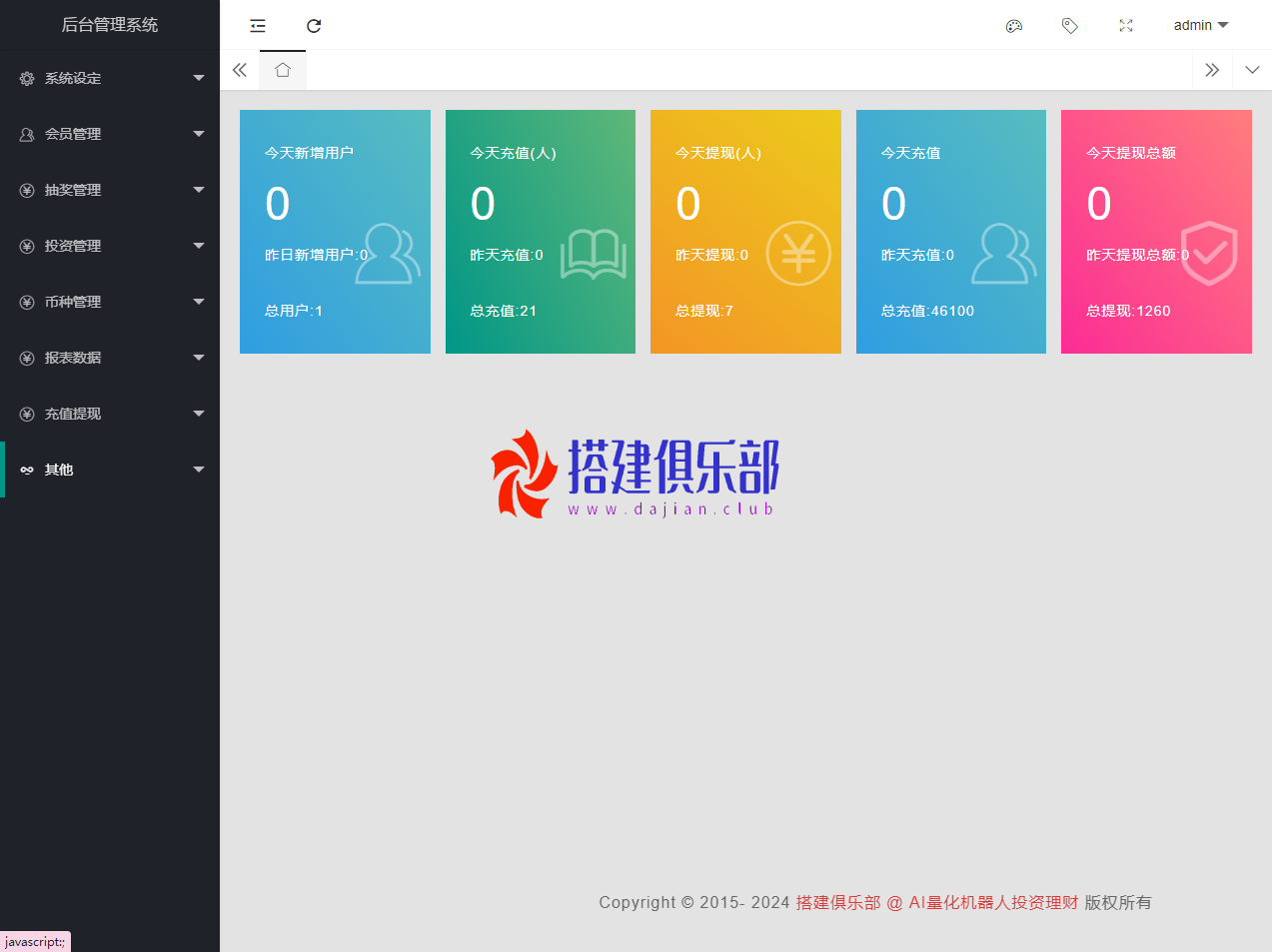
Task: Expand the arrow next to 币种管理
Action: click(x=199, y=302)
